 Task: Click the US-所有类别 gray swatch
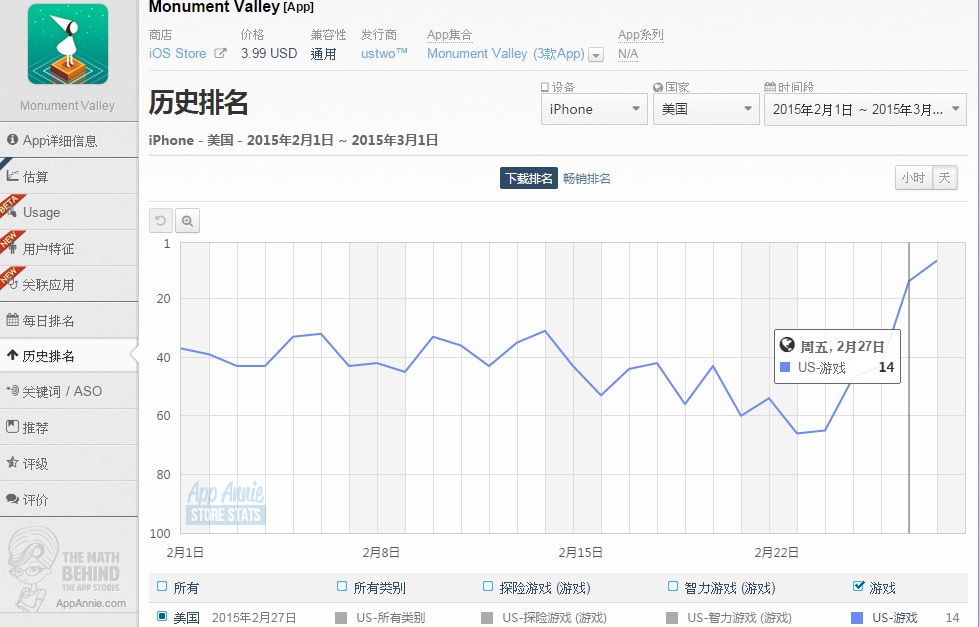[341, 618]
